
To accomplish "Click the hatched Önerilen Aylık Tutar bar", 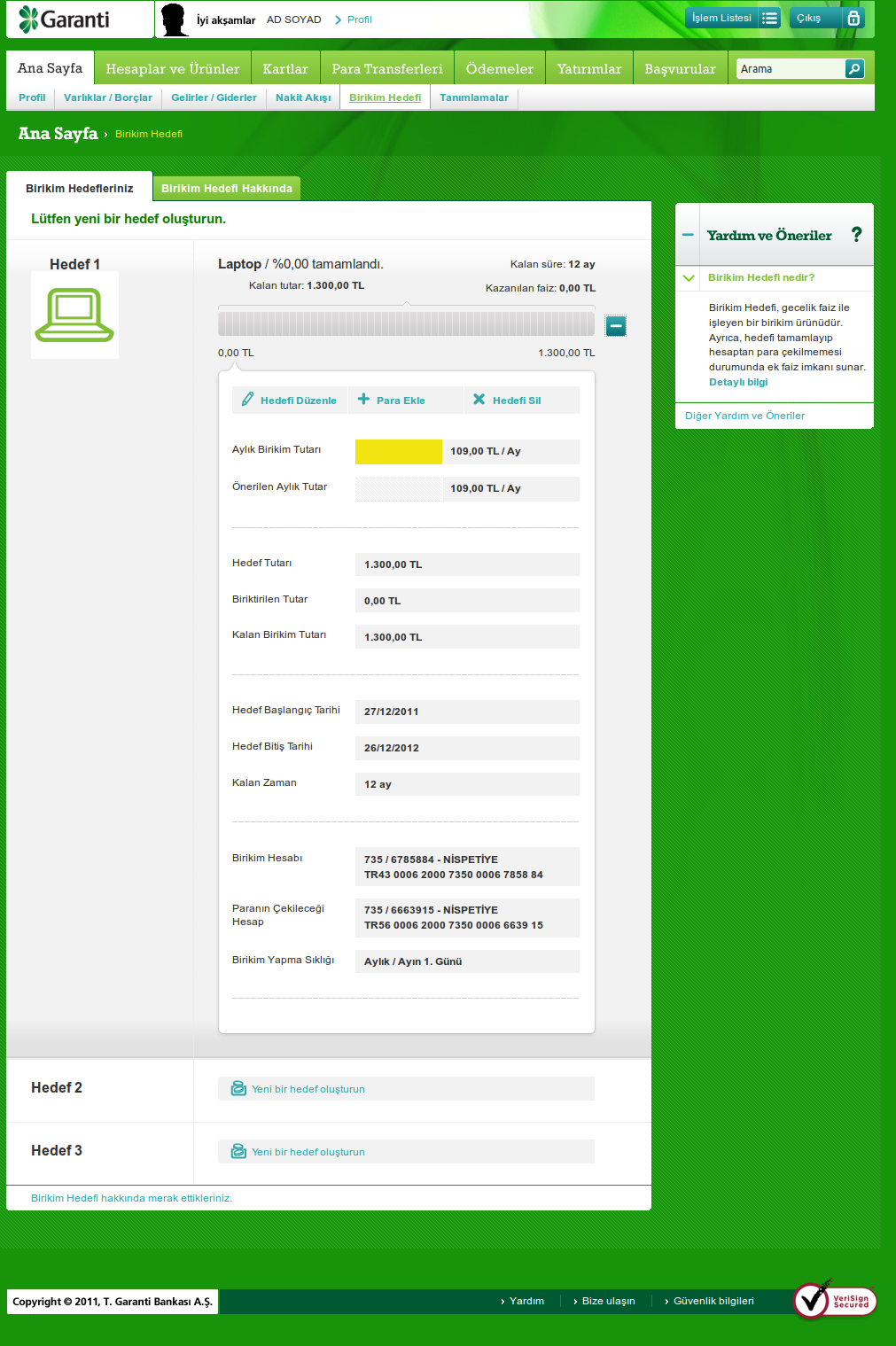I will click(399, 488).
